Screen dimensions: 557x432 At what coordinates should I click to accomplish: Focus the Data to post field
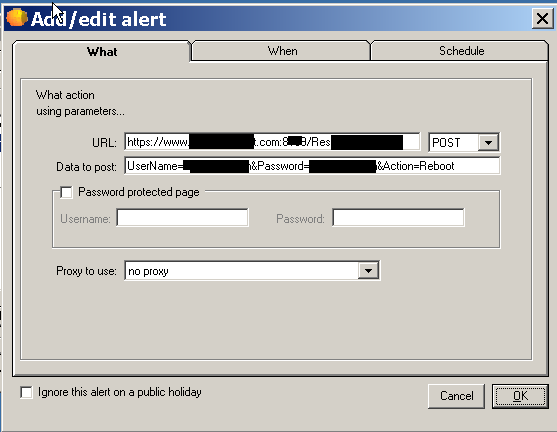tap(312, 166)
